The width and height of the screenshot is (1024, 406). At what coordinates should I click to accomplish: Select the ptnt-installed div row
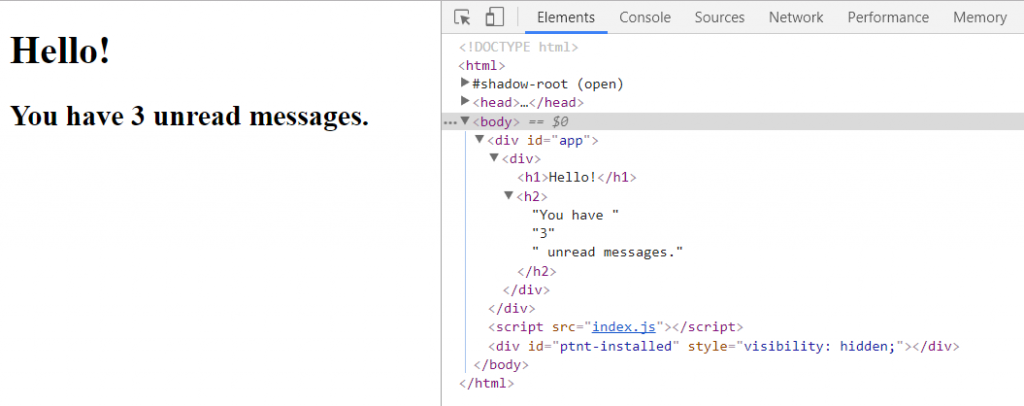(x=723, y=346)
